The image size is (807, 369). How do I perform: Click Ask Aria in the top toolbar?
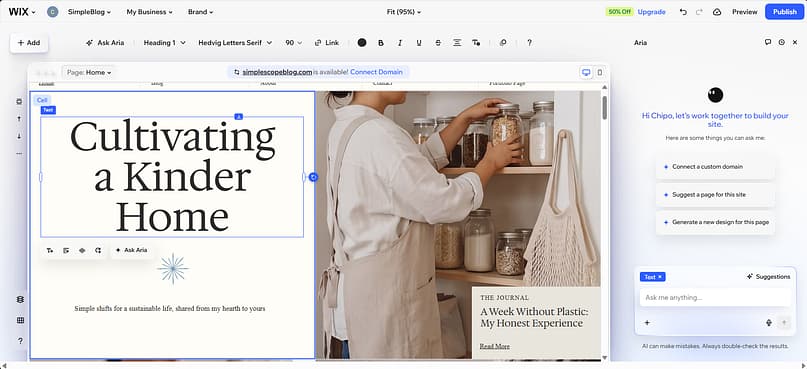pyautogui.click(x=105, y=43)
